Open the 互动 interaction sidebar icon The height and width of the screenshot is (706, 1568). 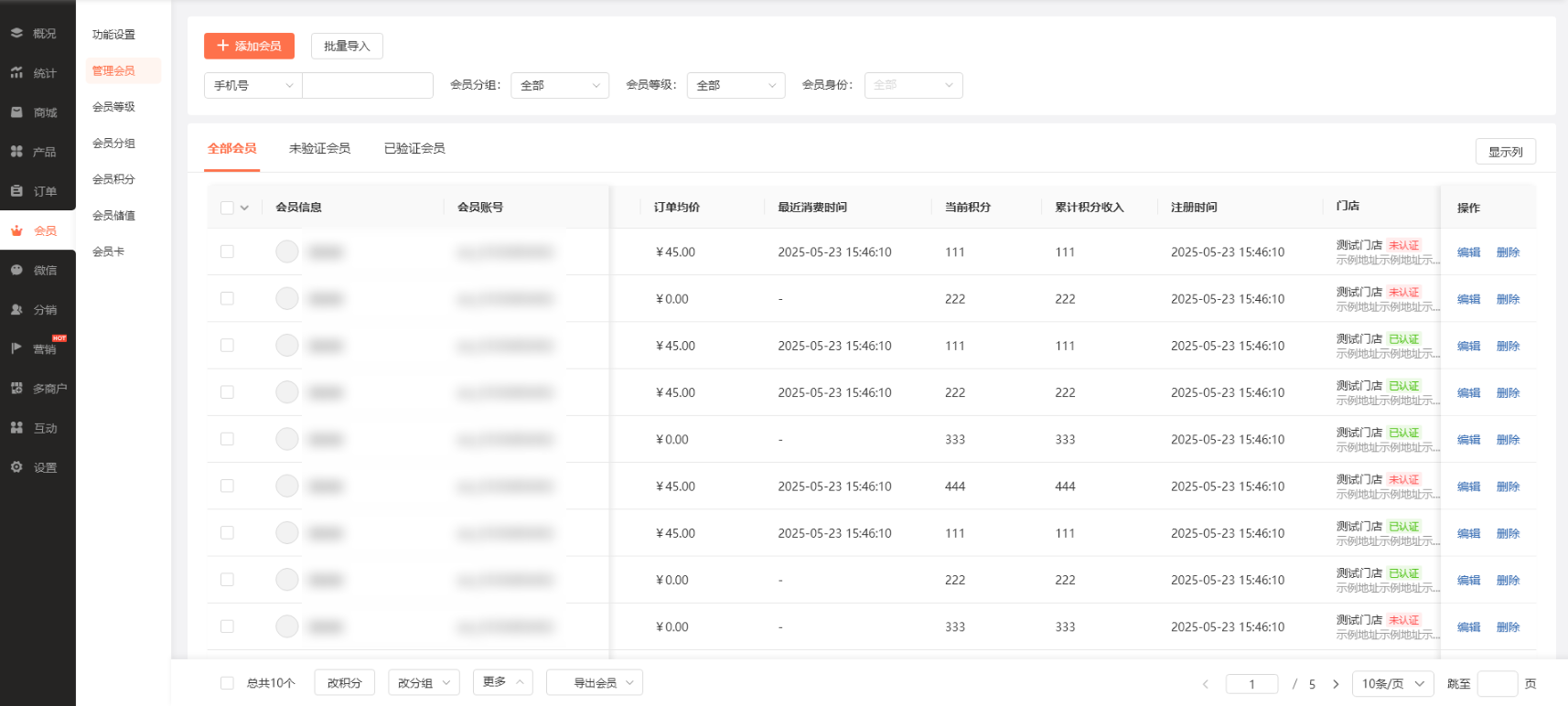tap(16, 427)
